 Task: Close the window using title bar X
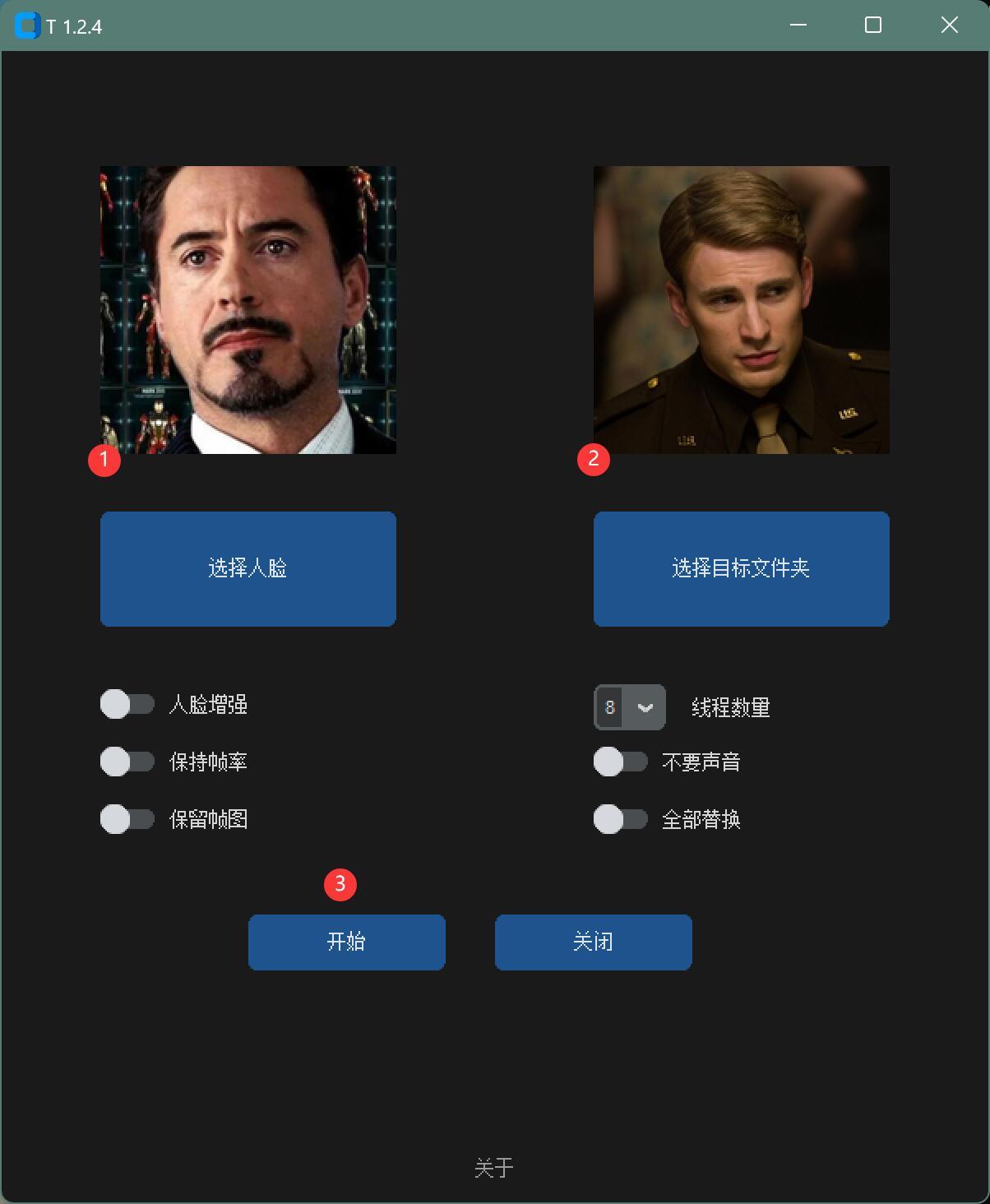click(950, 25)
